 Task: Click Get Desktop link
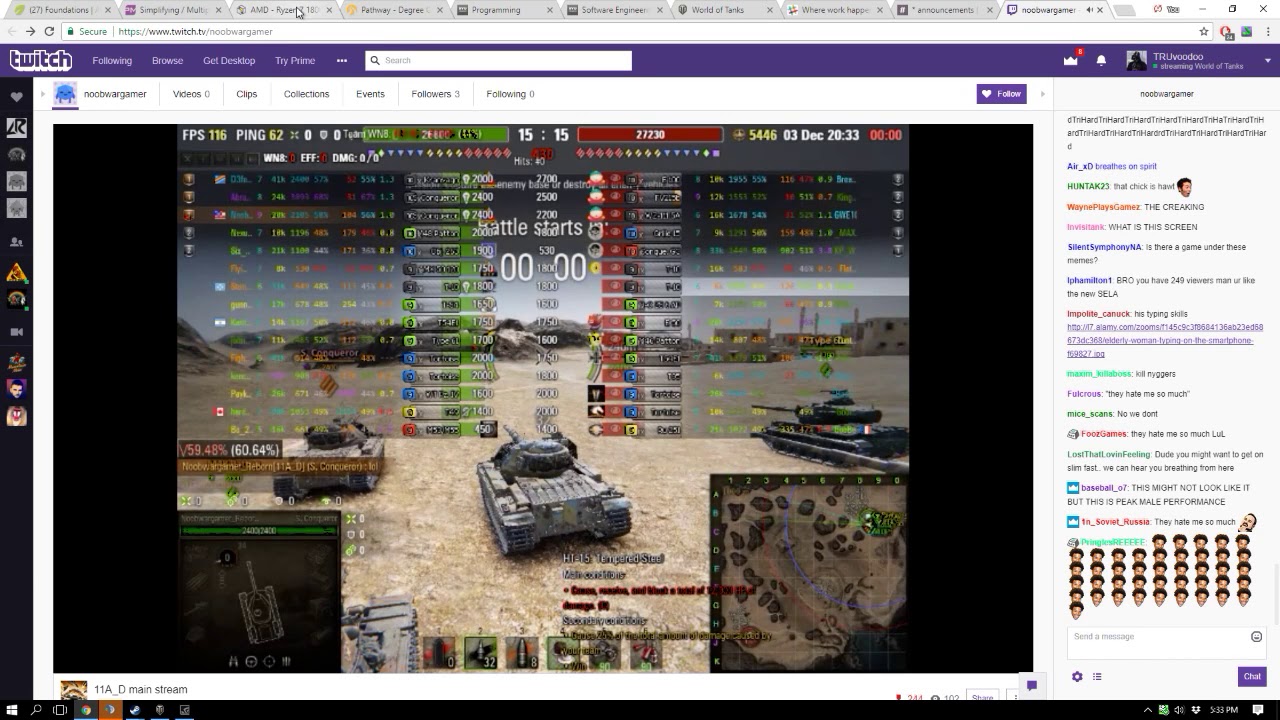point(229,61)
